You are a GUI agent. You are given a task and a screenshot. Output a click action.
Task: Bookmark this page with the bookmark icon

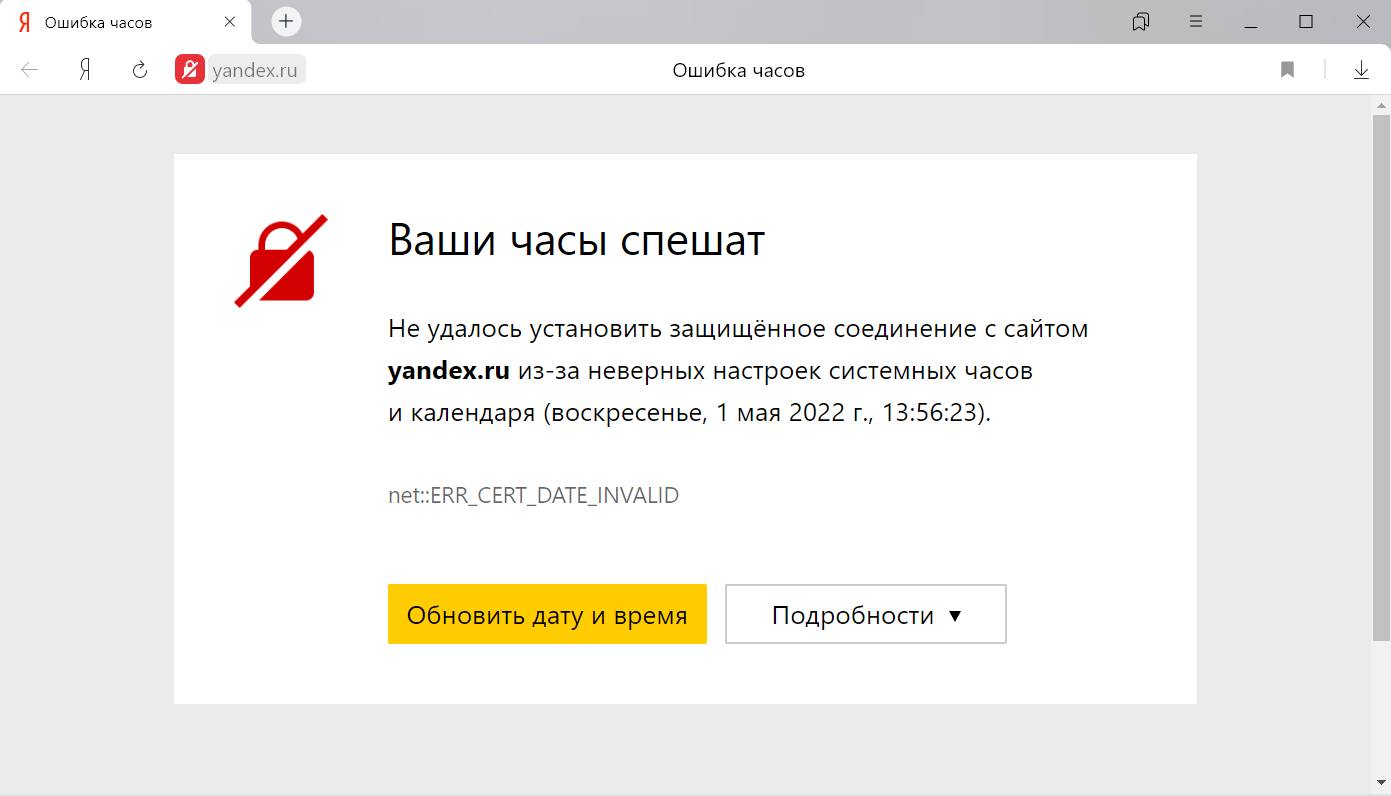[1288, 70]
